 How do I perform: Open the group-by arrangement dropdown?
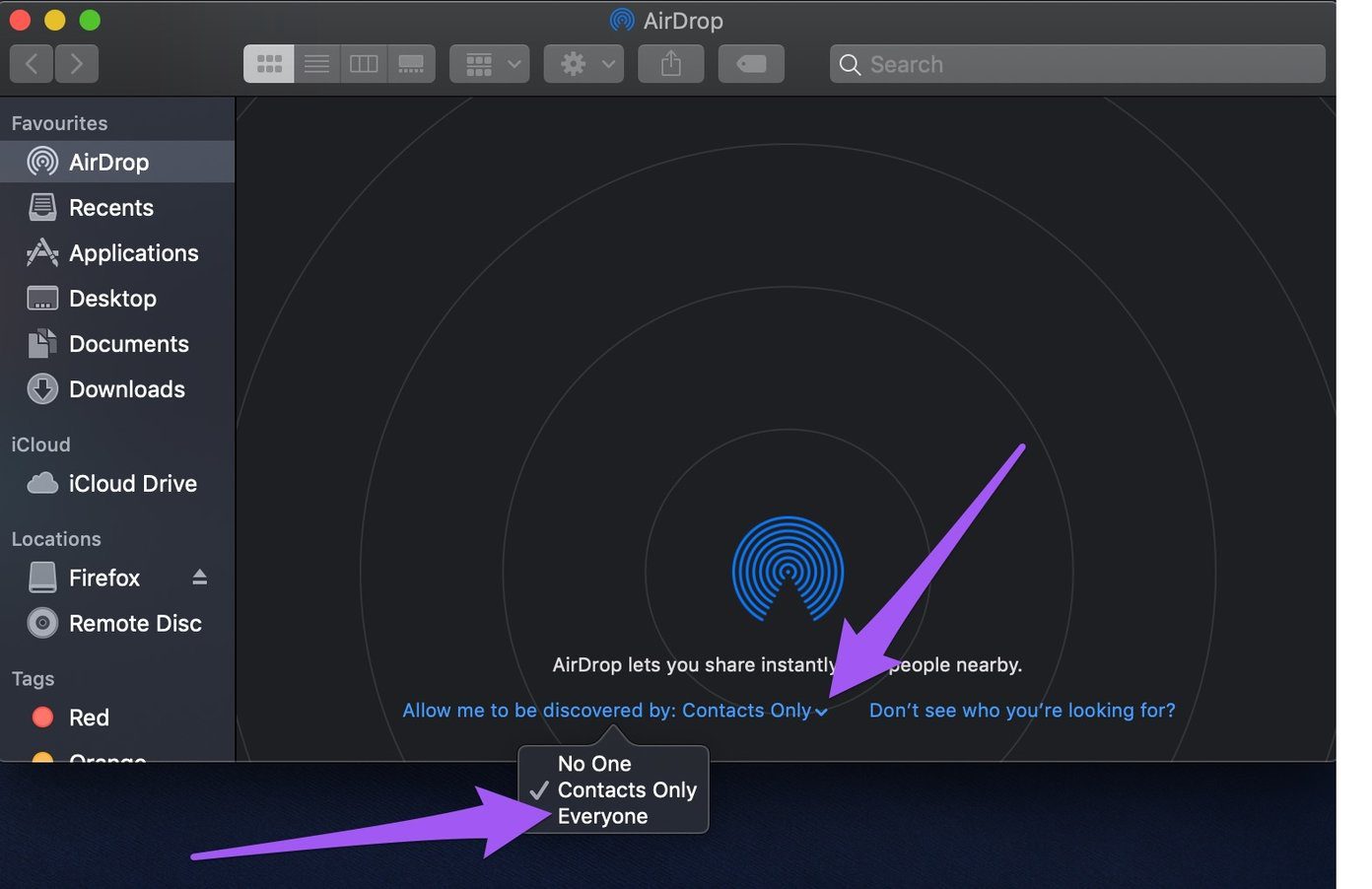[x=490, y=64]
